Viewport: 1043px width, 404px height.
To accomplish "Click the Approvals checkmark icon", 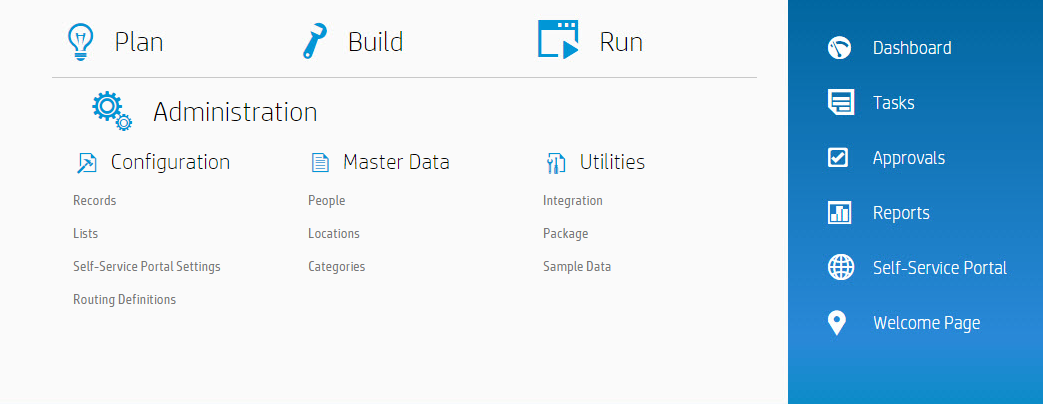I will coord(839,158).
